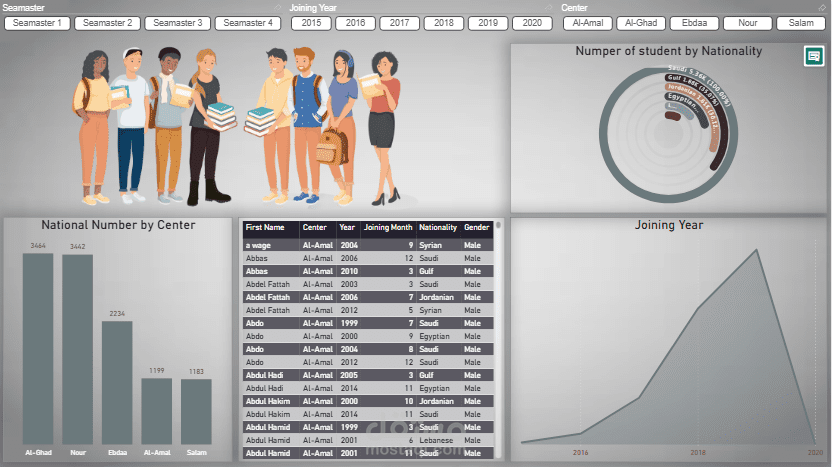Select the 'a wage' table row
The image size is (832, 467).
point(368,245)
